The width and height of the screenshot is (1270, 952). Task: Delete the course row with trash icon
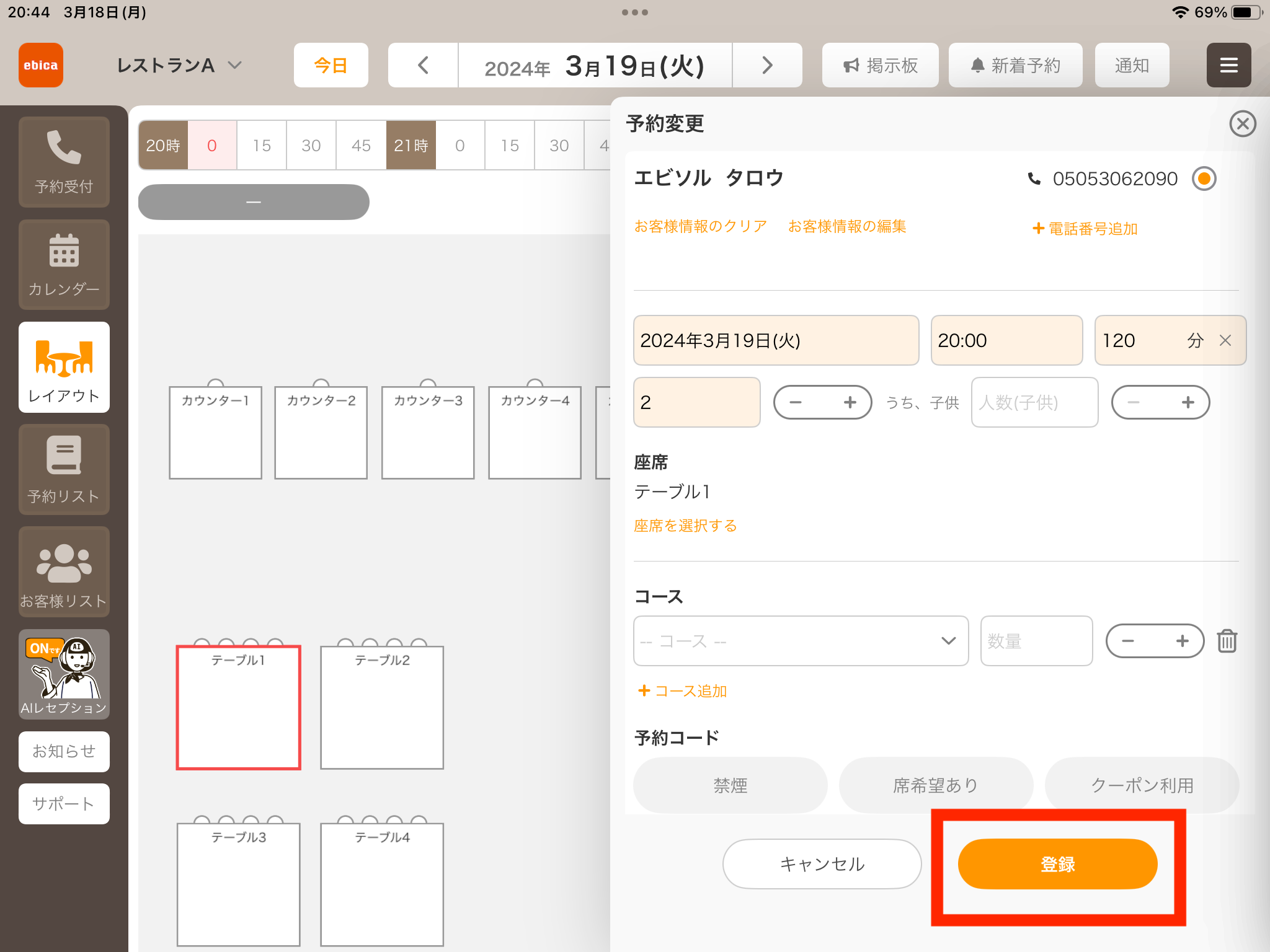1227,641
